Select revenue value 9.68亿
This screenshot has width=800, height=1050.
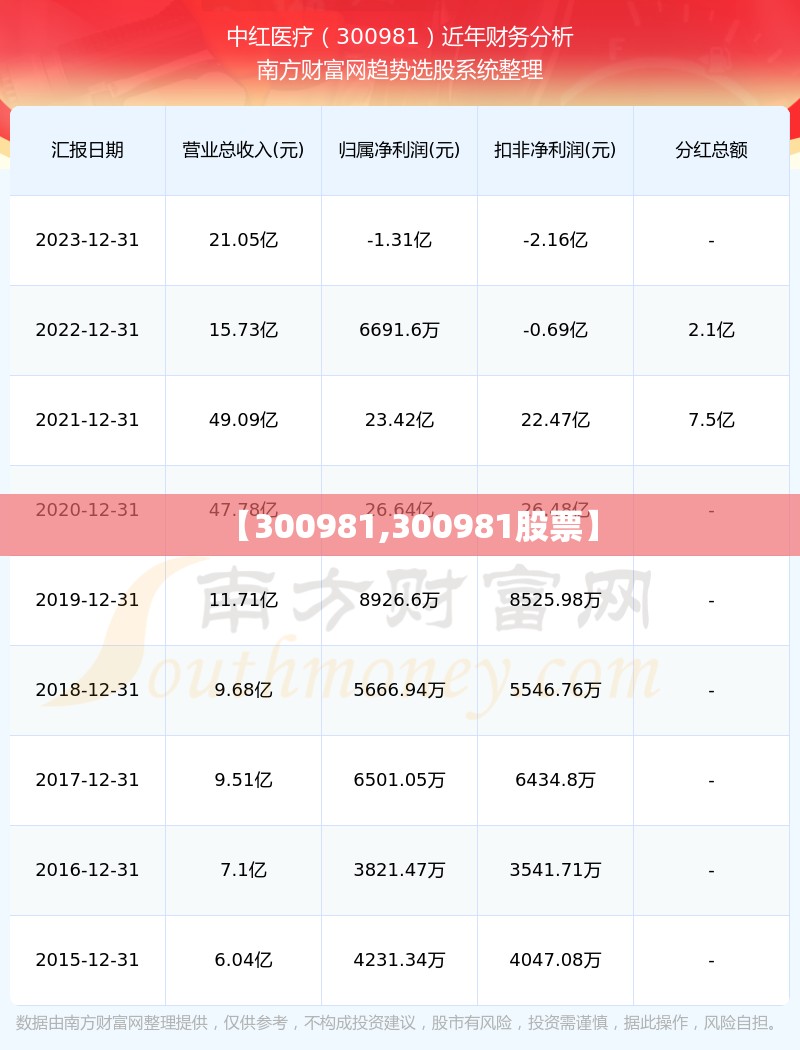(x=244, y=690)
